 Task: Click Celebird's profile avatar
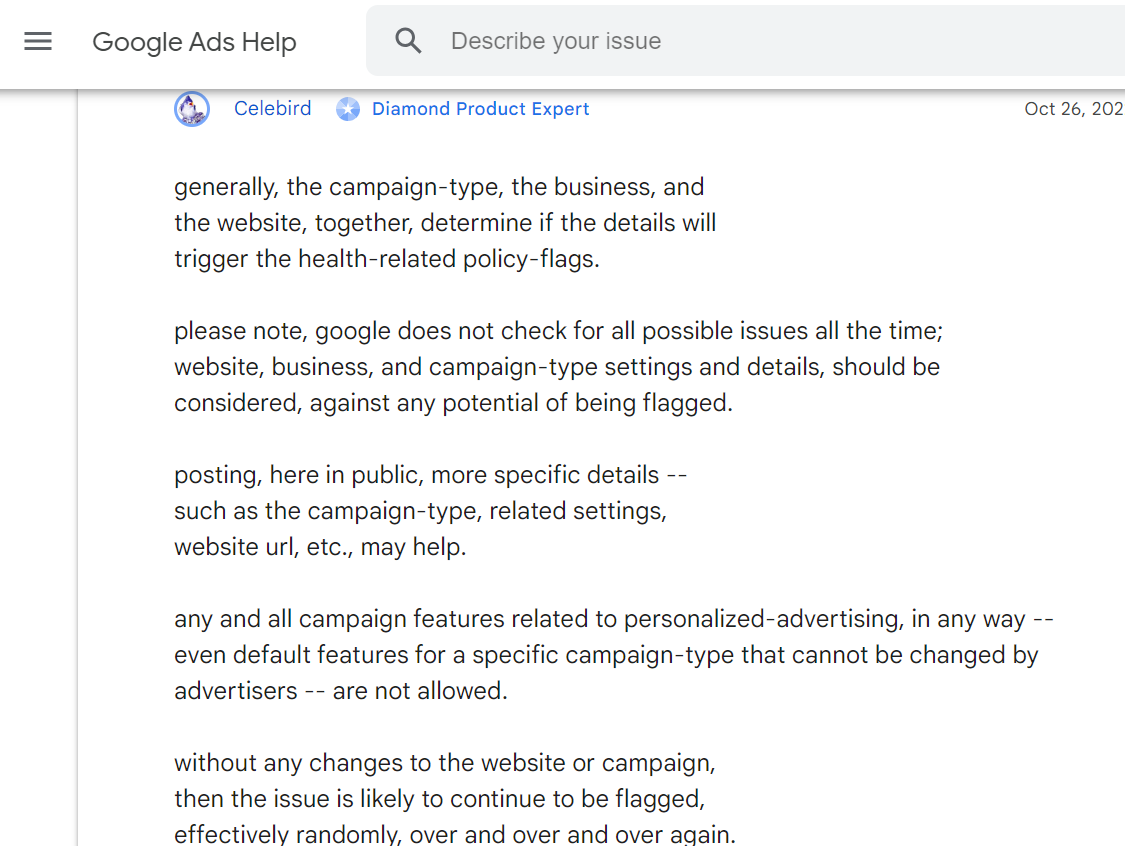coord(192,109)
